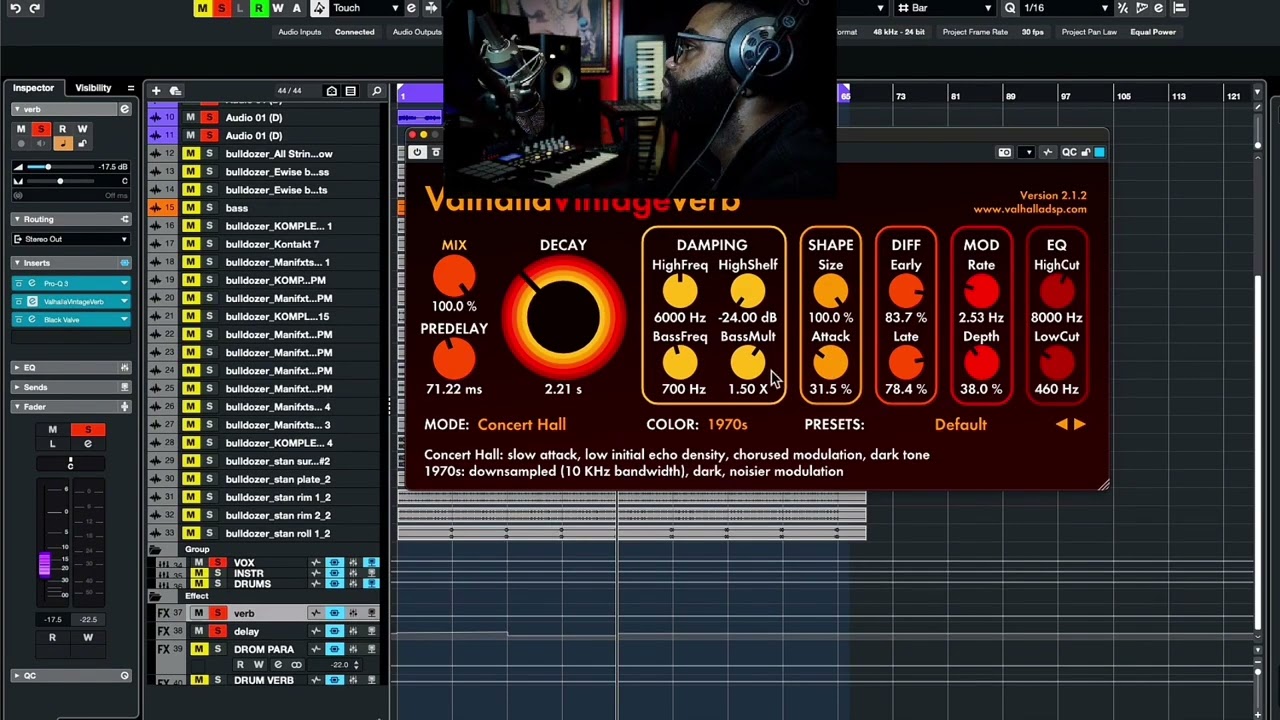Open the quantize panel e icon
The width and height of the screenshot is (1280, 720).
click(x=1159, y=8)
